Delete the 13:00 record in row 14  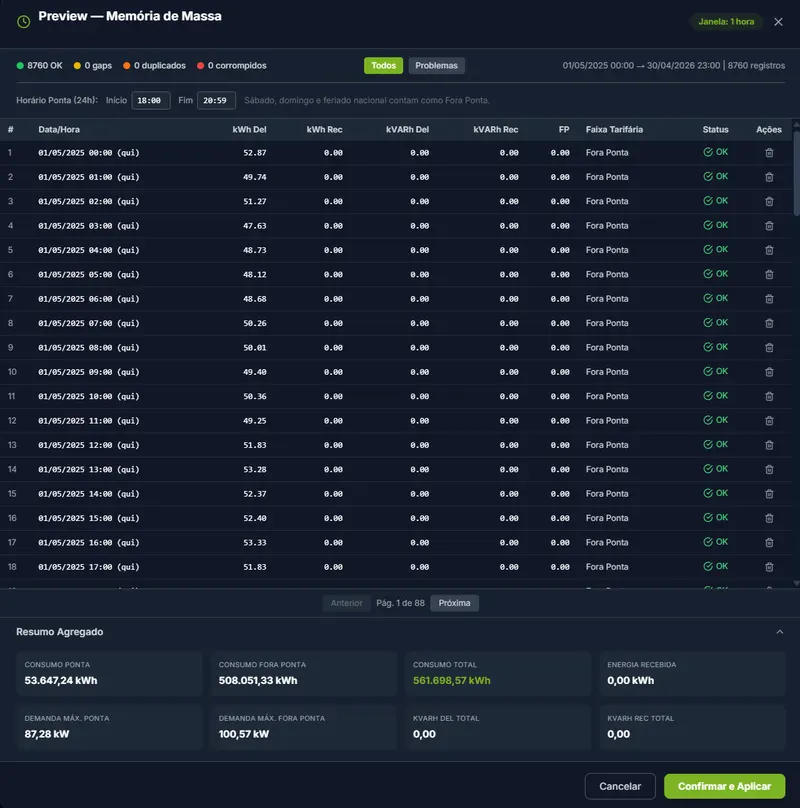point(769,469)
